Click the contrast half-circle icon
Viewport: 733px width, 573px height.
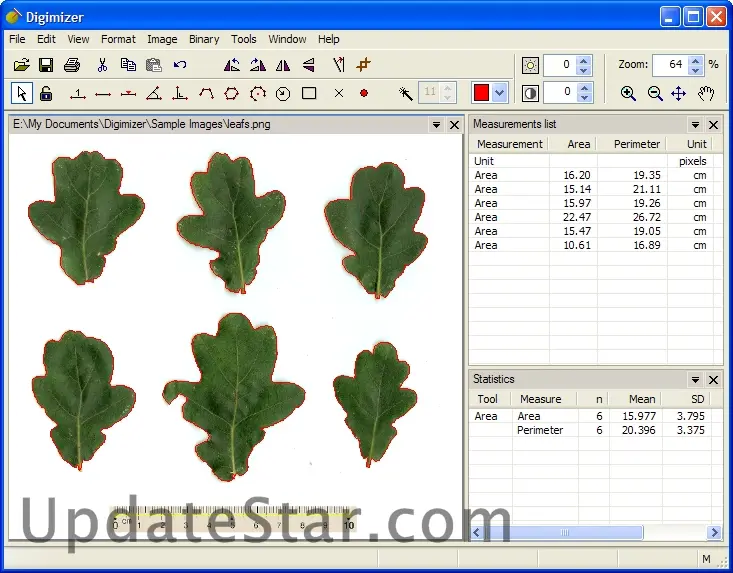(x=530, y=93)
